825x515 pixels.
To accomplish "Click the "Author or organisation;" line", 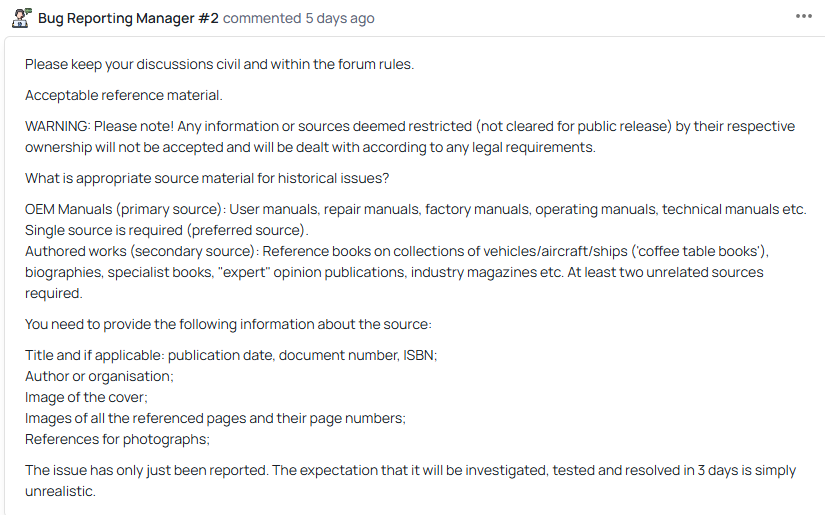I will pos(99,376).
